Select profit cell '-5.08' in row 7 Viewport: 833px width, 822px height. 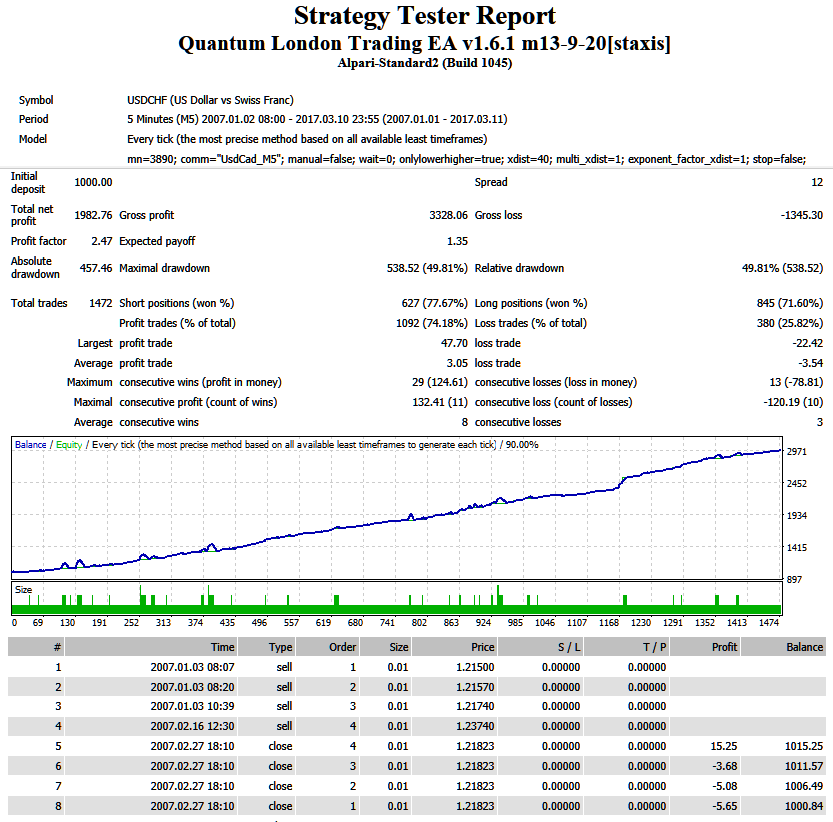725,786
